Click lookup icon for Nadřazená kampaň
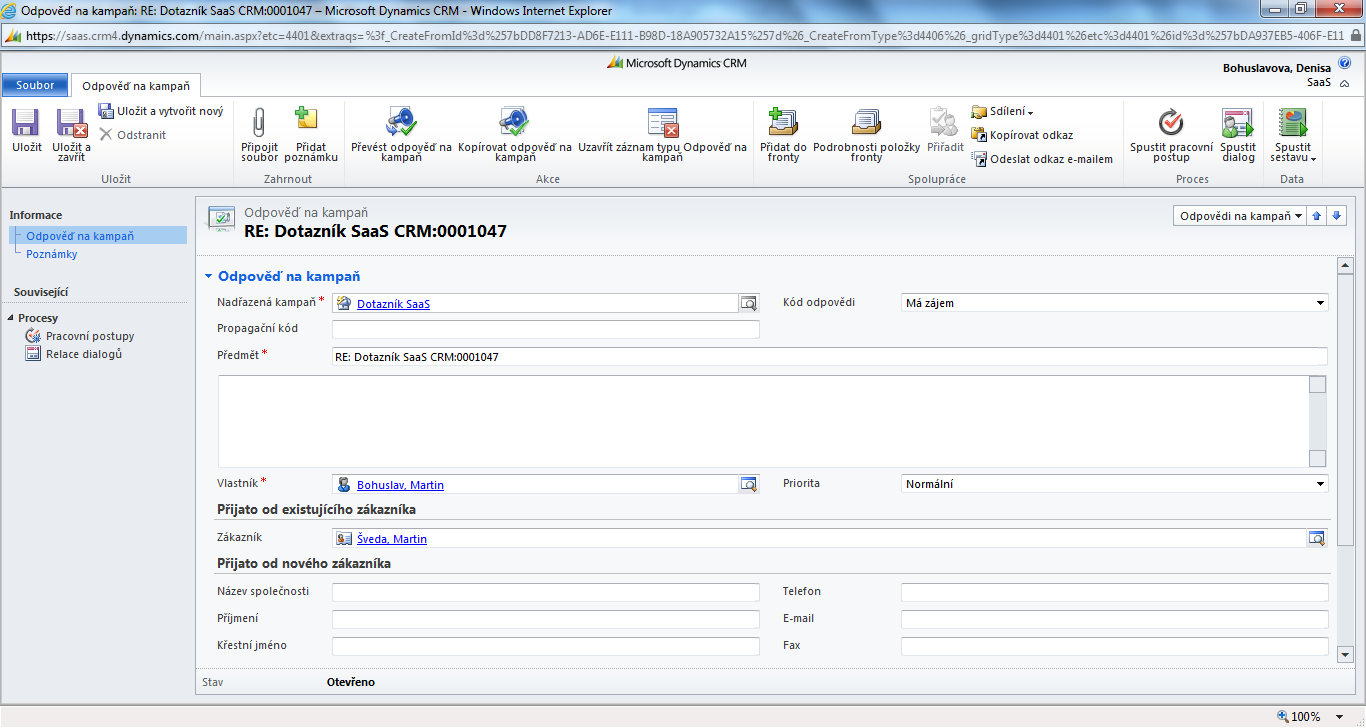Screen dimensions: 1366x728 coord(748,303)
